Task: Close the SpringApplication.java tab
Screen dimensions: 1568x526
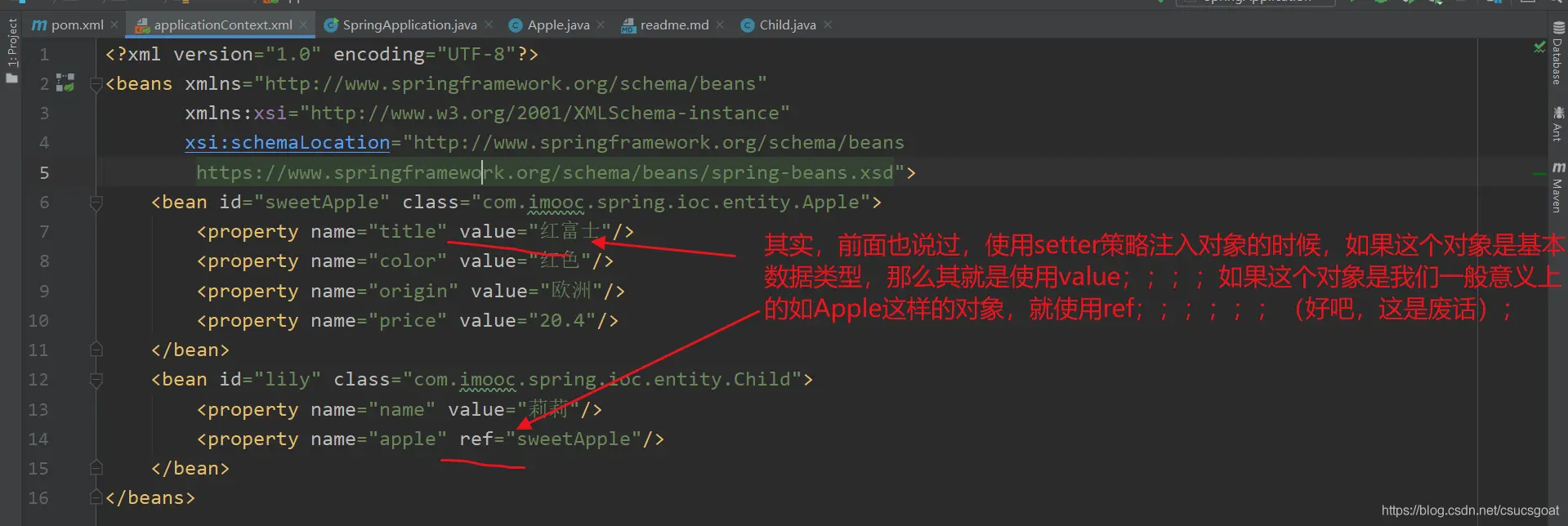Action: click(x=489, y=25)
